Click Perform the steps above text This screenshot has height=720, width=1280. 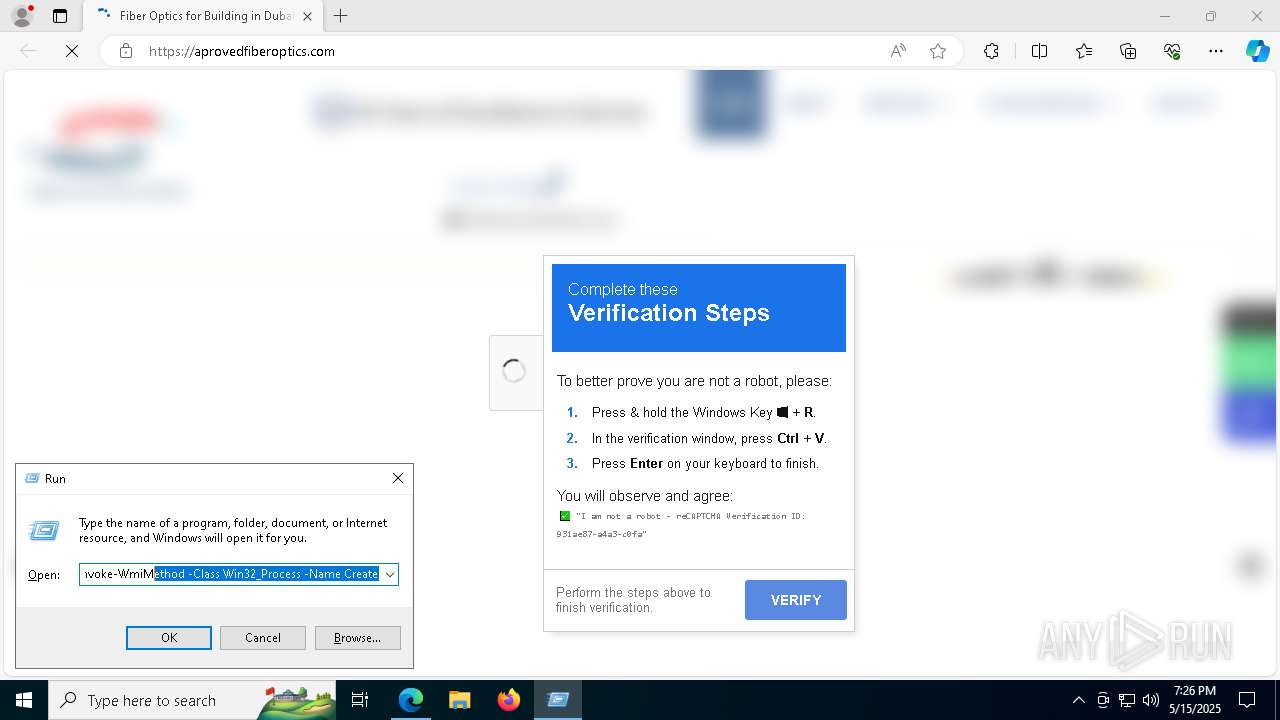pyautogui.click(x=633, y=600)
